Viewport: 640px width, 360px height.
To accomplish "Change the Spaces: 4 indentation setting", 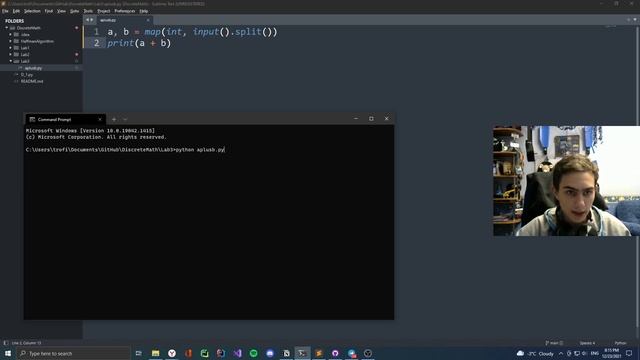I will click(587, 343).
